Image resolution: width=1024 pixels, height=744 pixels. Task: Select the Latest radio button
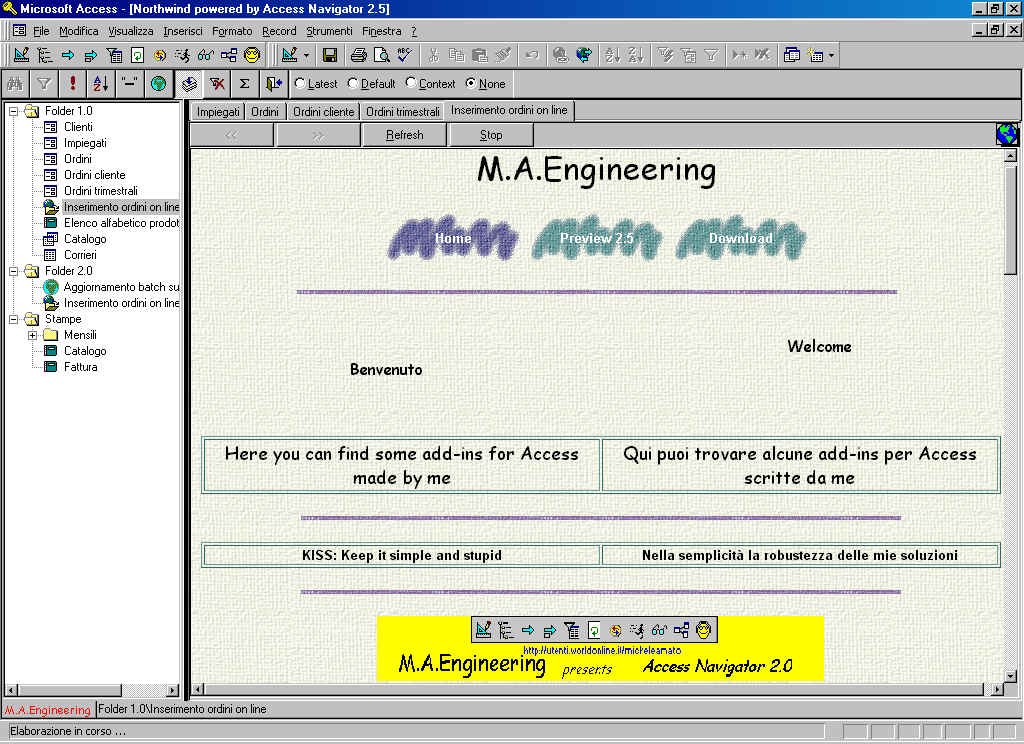300,84
